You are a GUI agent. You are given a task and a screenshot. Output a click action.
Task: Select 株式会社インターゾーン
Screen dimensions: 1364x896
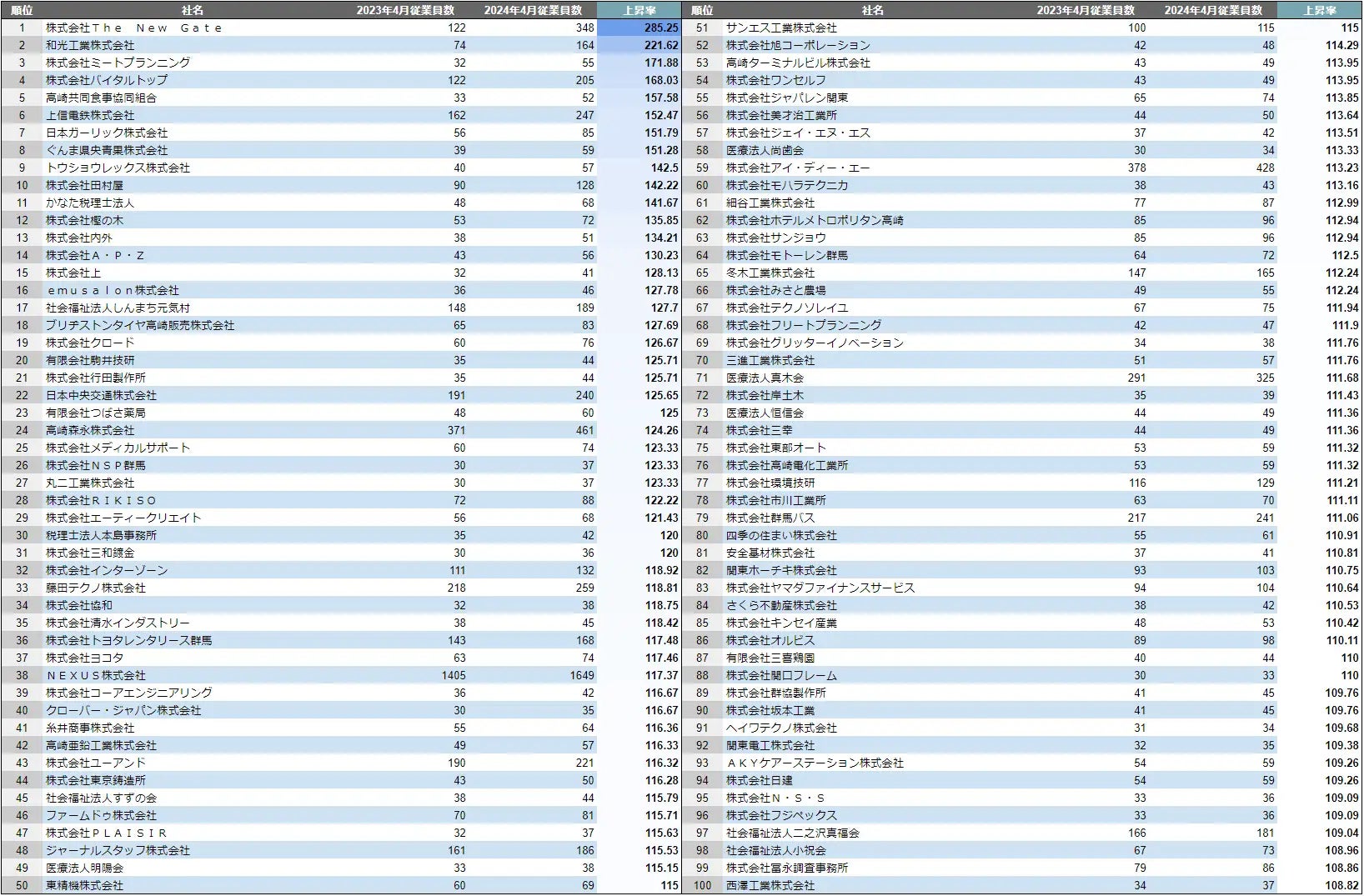coord(107,570)
